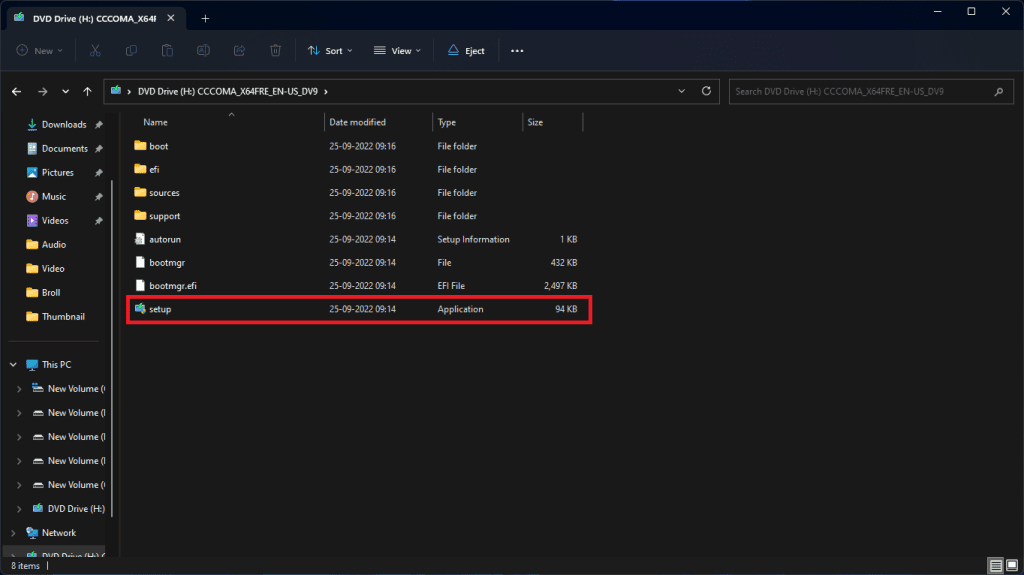Viewport: 1024px width, 575px height.
Task: Add a new tab with plus button
Action: tap(205, 18)
